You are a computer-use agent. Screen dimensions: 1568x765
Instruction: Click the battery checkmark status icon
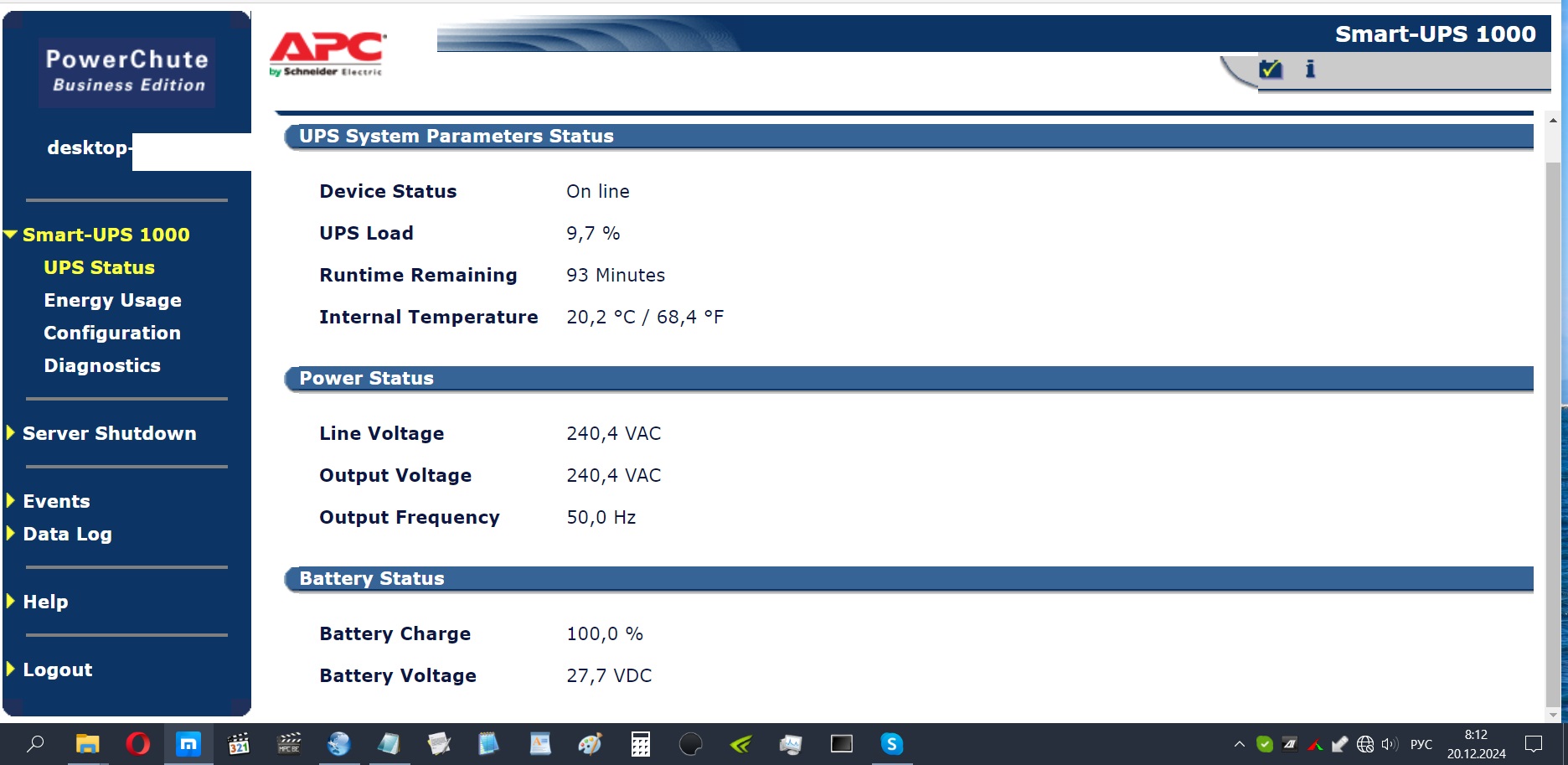[x=1270, y=69]
